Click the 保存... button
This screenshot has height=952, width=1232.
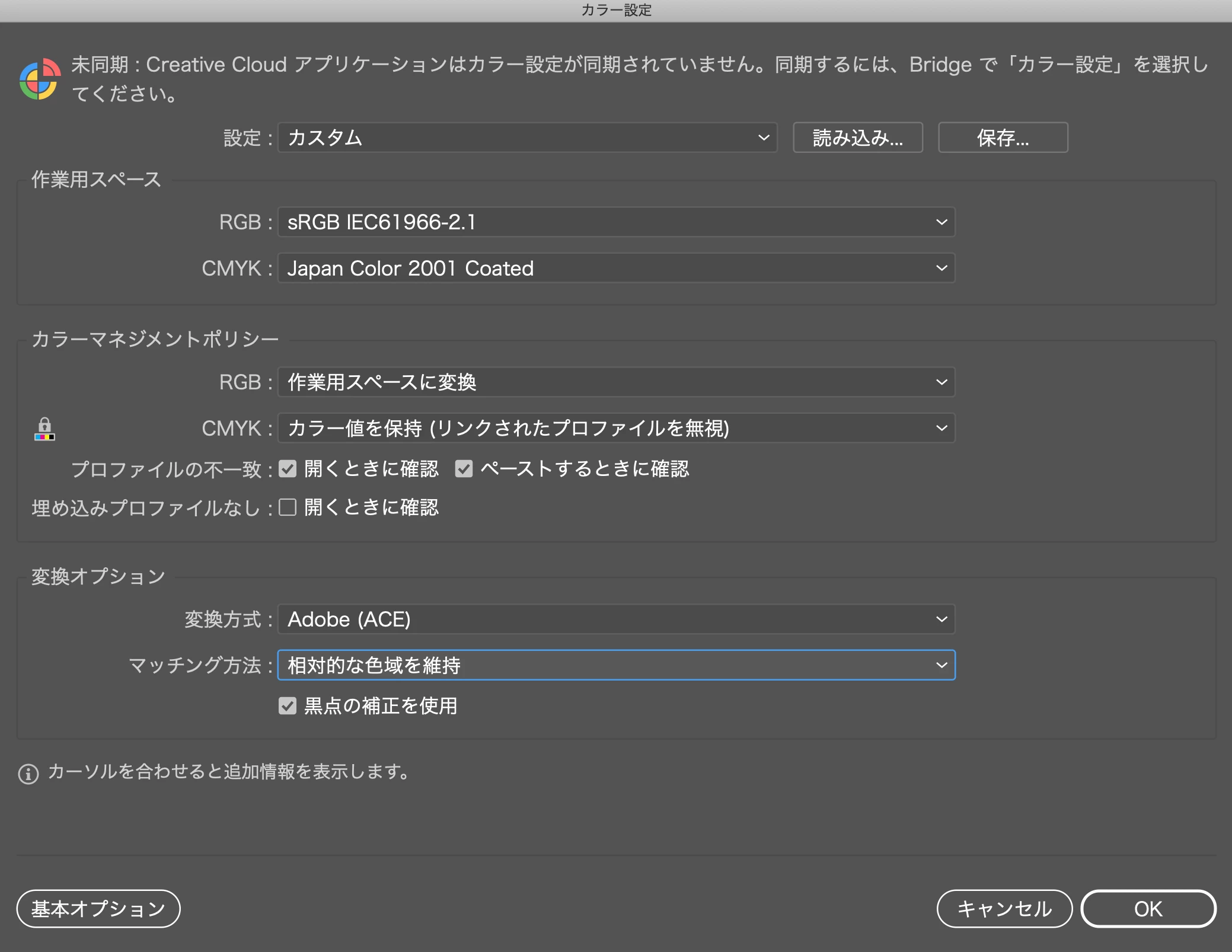coord(1003,138)
